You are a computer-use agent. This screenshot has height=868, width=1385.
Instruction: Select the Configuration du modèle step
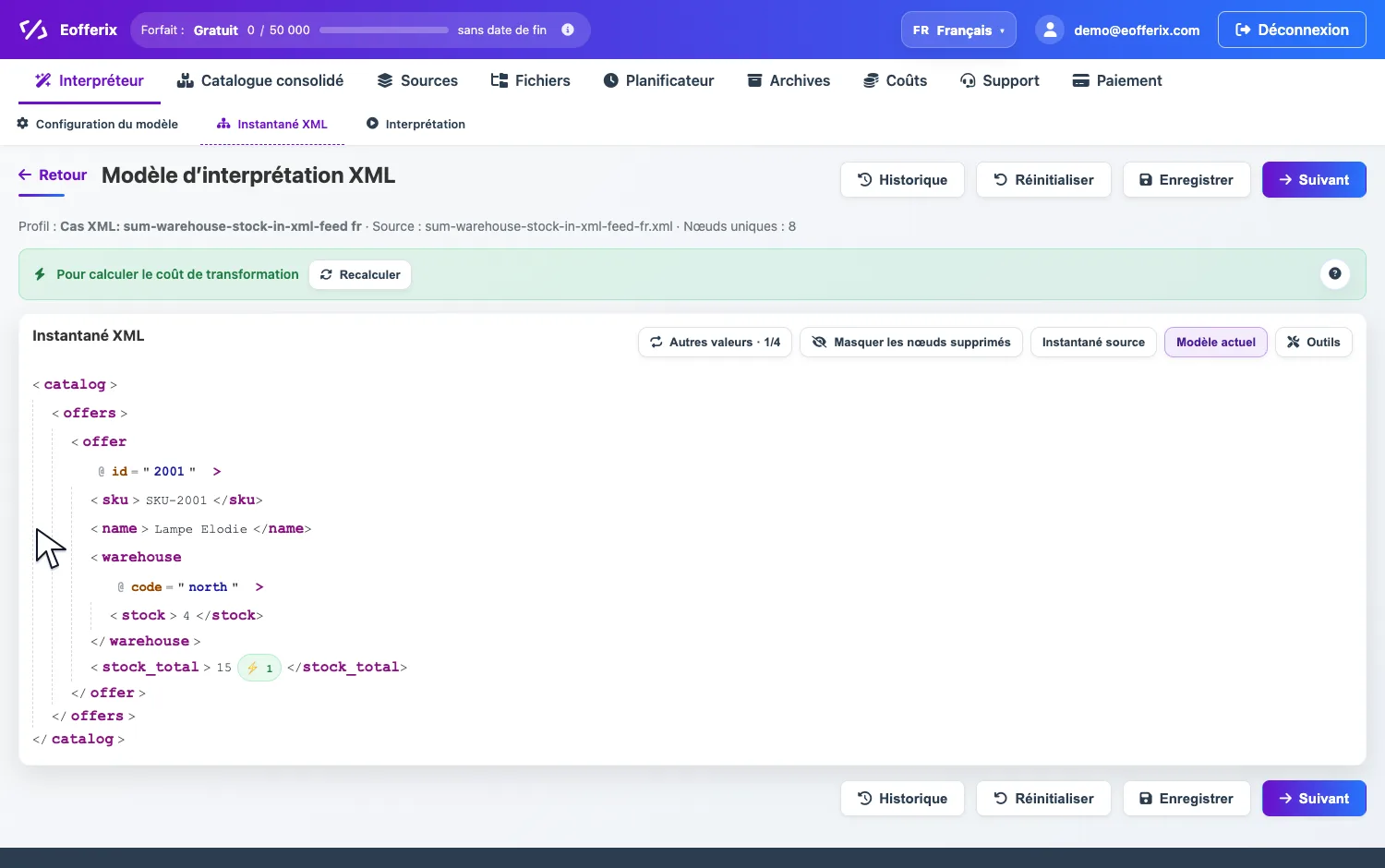(97, 124)
